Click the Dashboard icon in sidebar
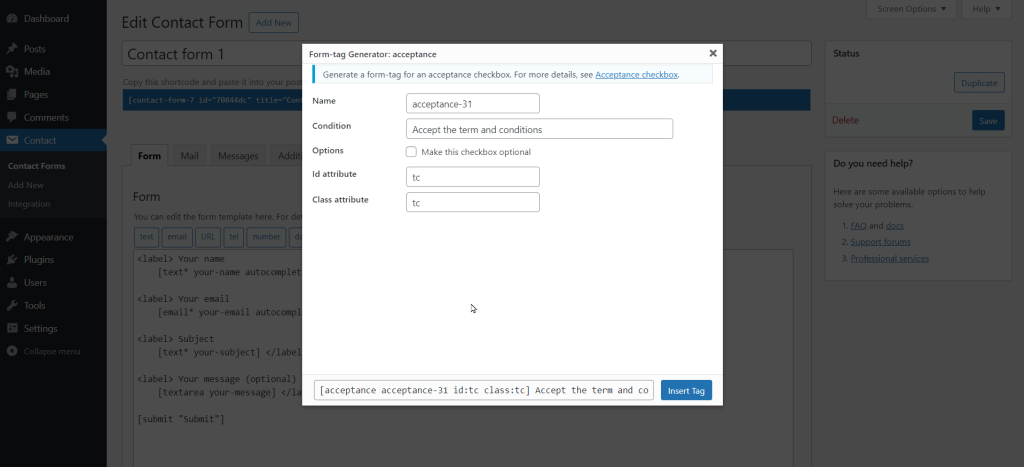Screen dimensions: 1024x467 pos(11,19)
